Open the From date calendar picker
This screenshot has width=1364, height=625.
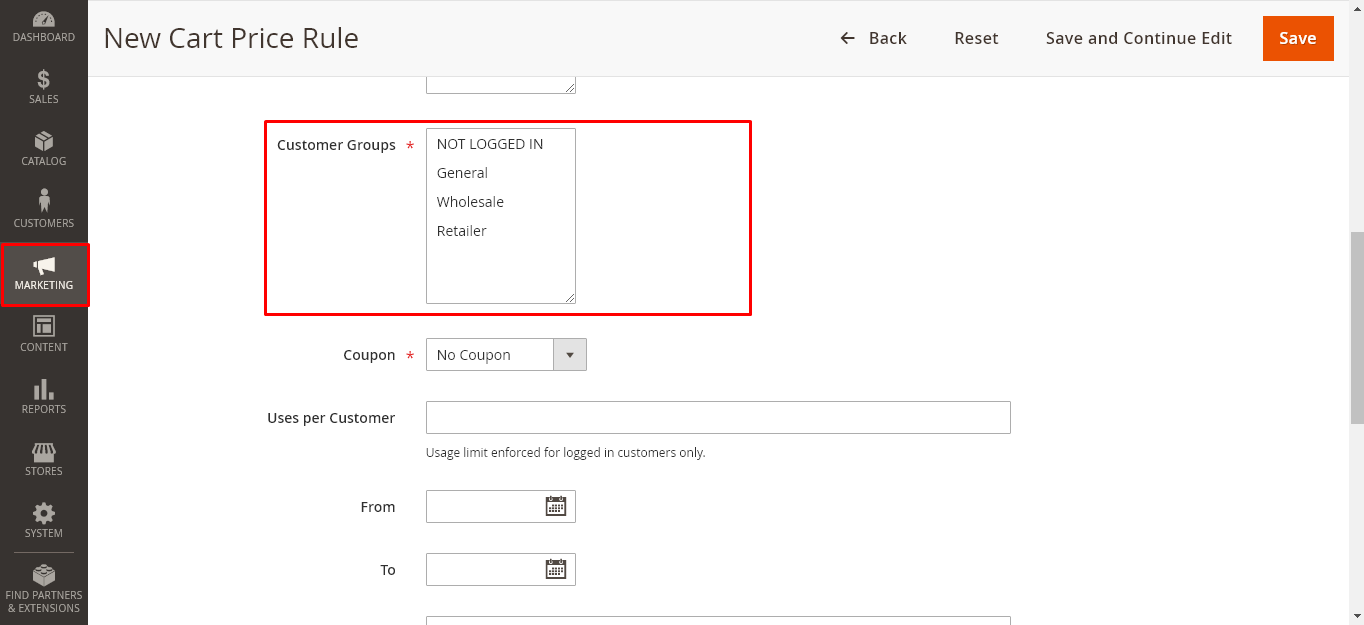pos(555,506)
